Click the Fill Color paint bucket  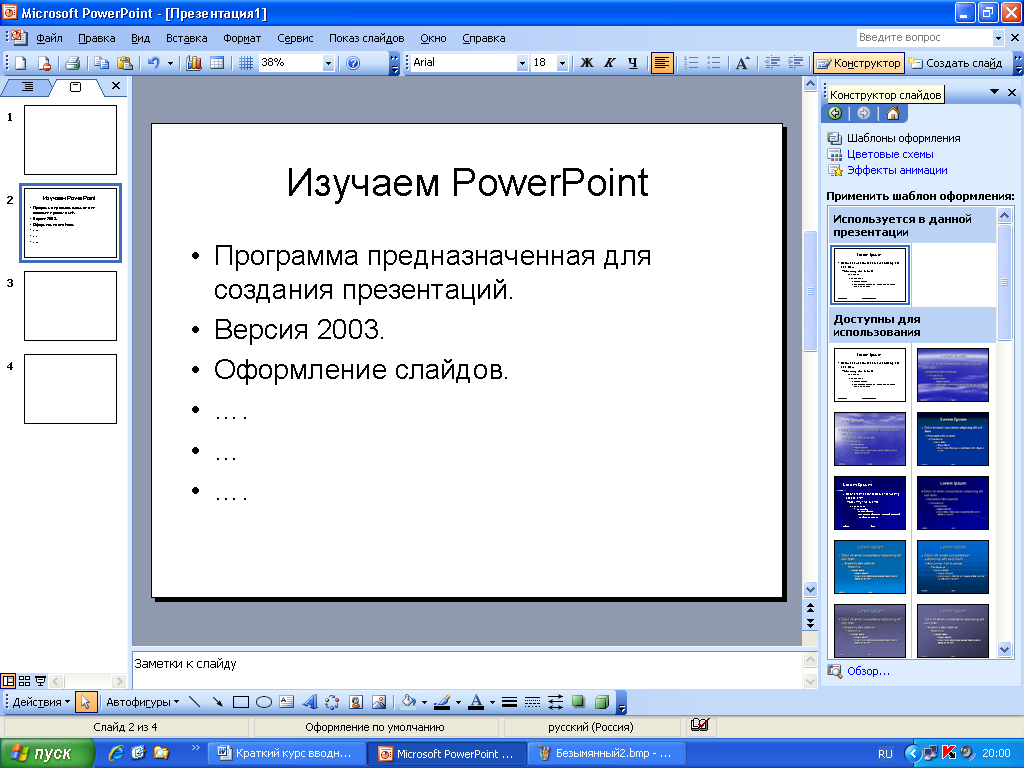[409, 702]
